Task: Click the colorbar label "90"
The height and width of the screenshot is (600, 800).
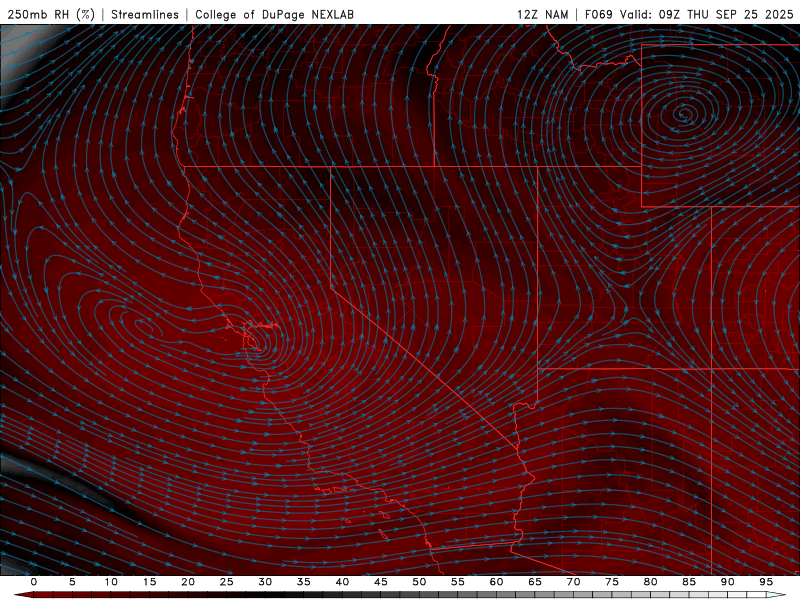Action: point(727,582)
